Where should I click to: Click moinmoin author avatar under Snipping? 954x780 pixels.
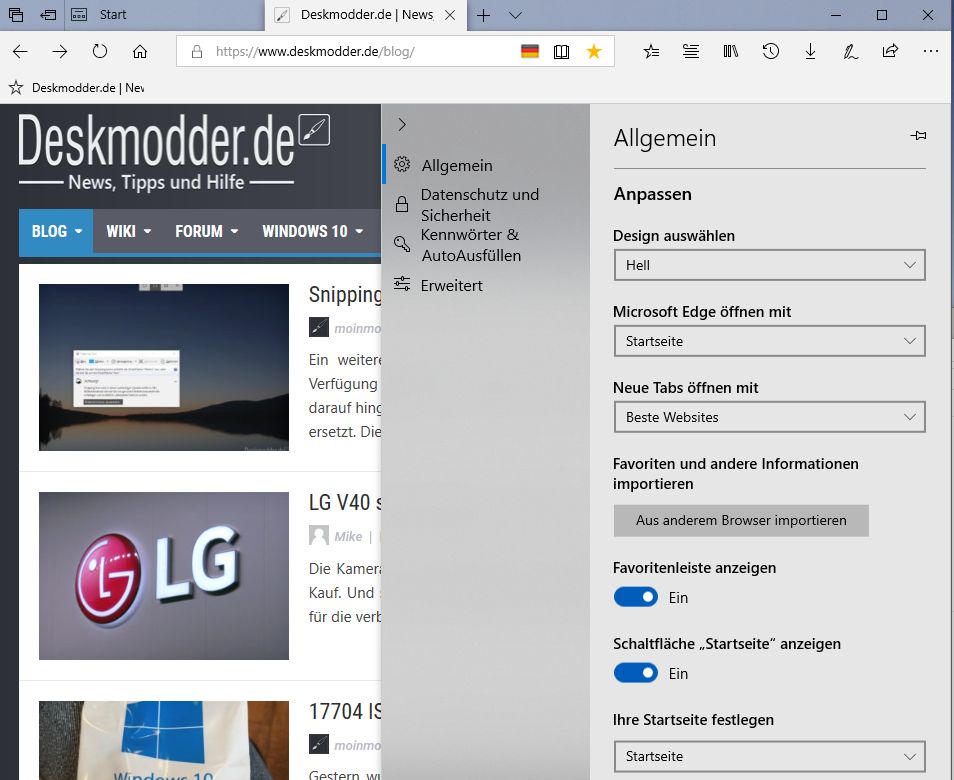319,327
